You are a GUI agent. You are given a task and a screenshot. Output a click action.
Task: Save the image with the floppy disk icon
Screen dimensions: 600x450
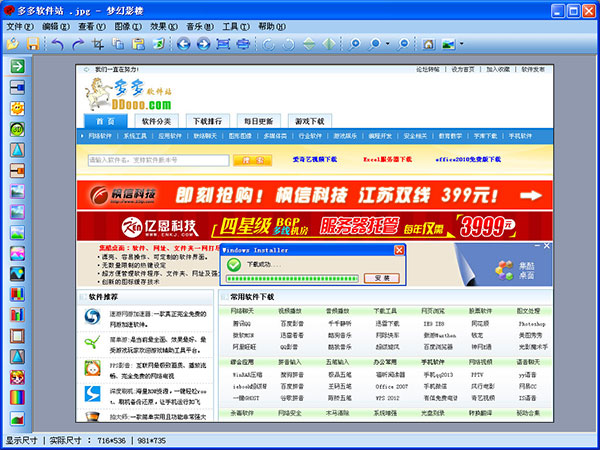[33, 44]
